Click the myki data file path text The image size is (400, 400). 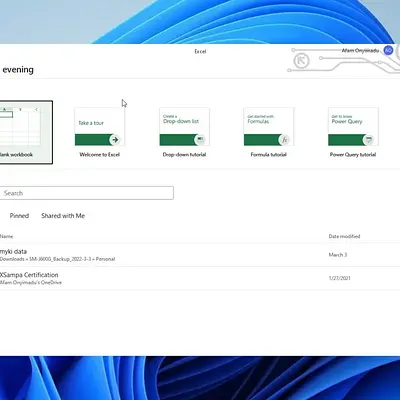tap(57, 259)
